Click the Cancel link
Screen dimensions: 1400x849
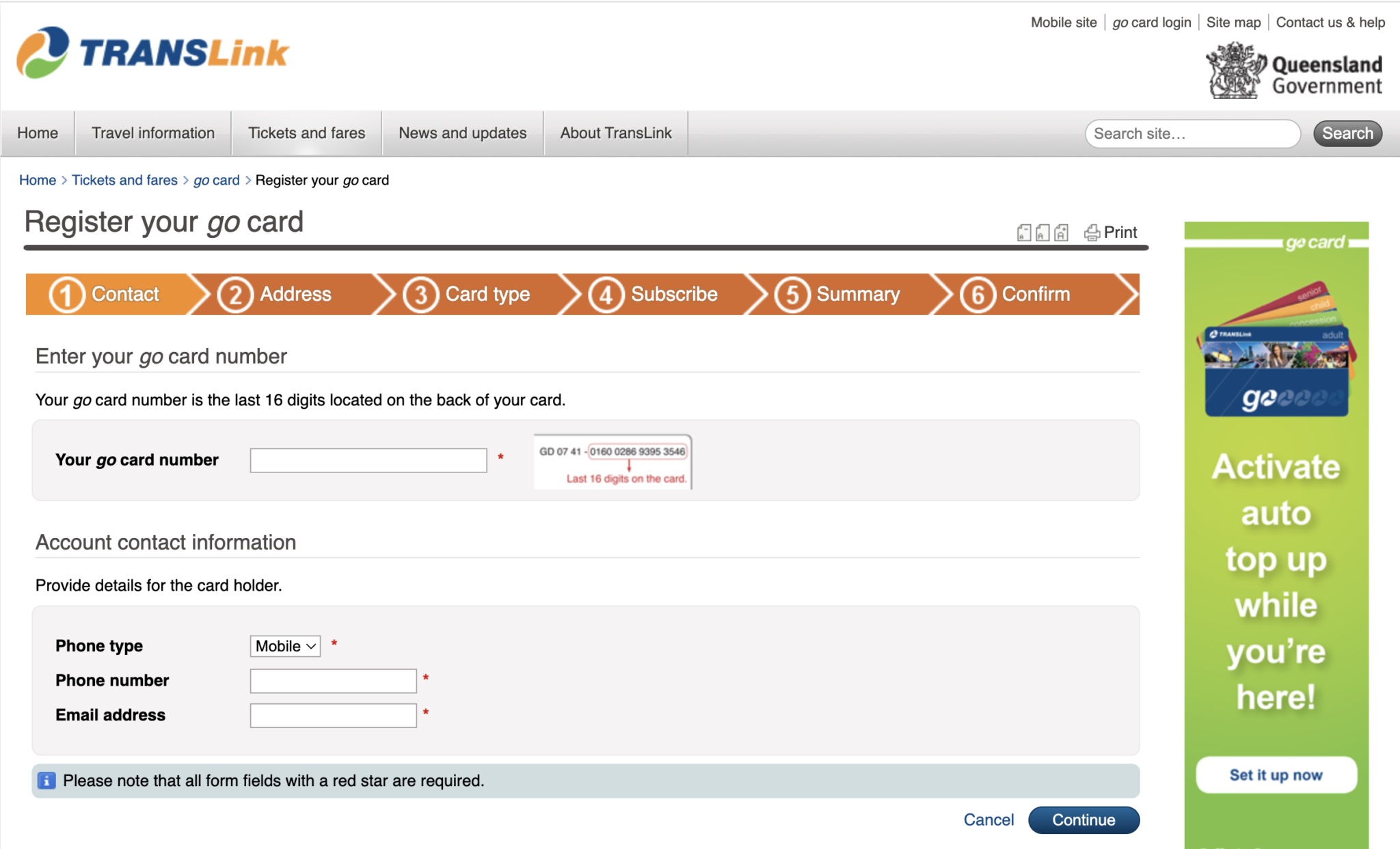[x=988, y=820]
